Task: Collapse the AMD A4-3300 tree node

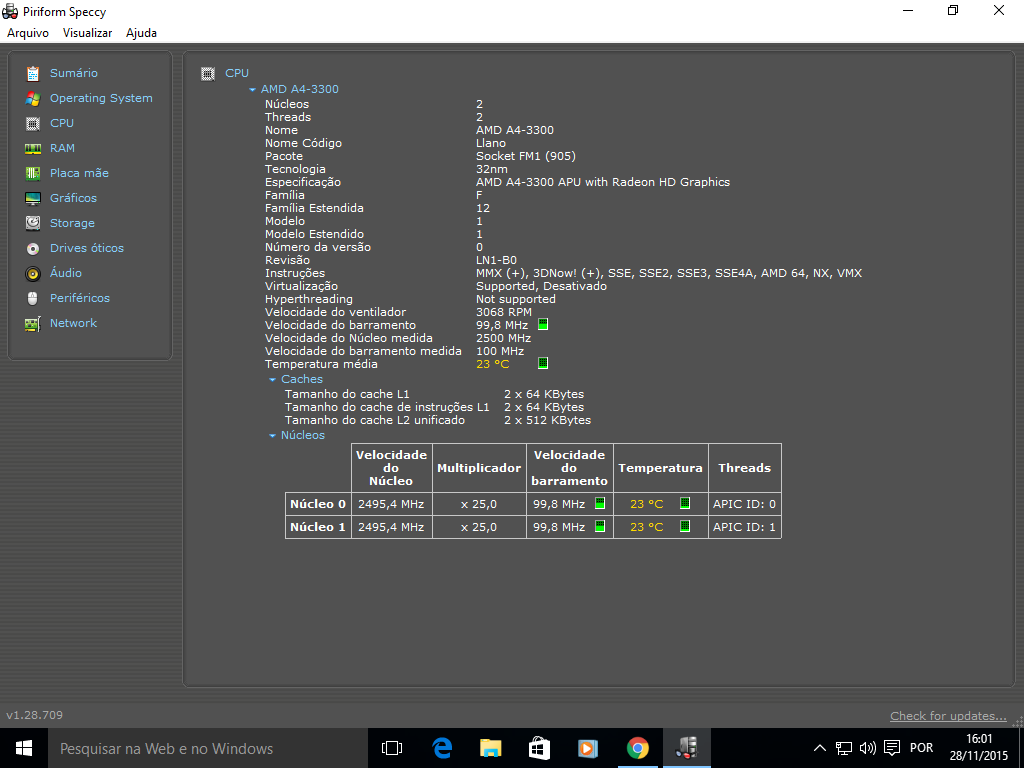Action: [x=252, y=89]
